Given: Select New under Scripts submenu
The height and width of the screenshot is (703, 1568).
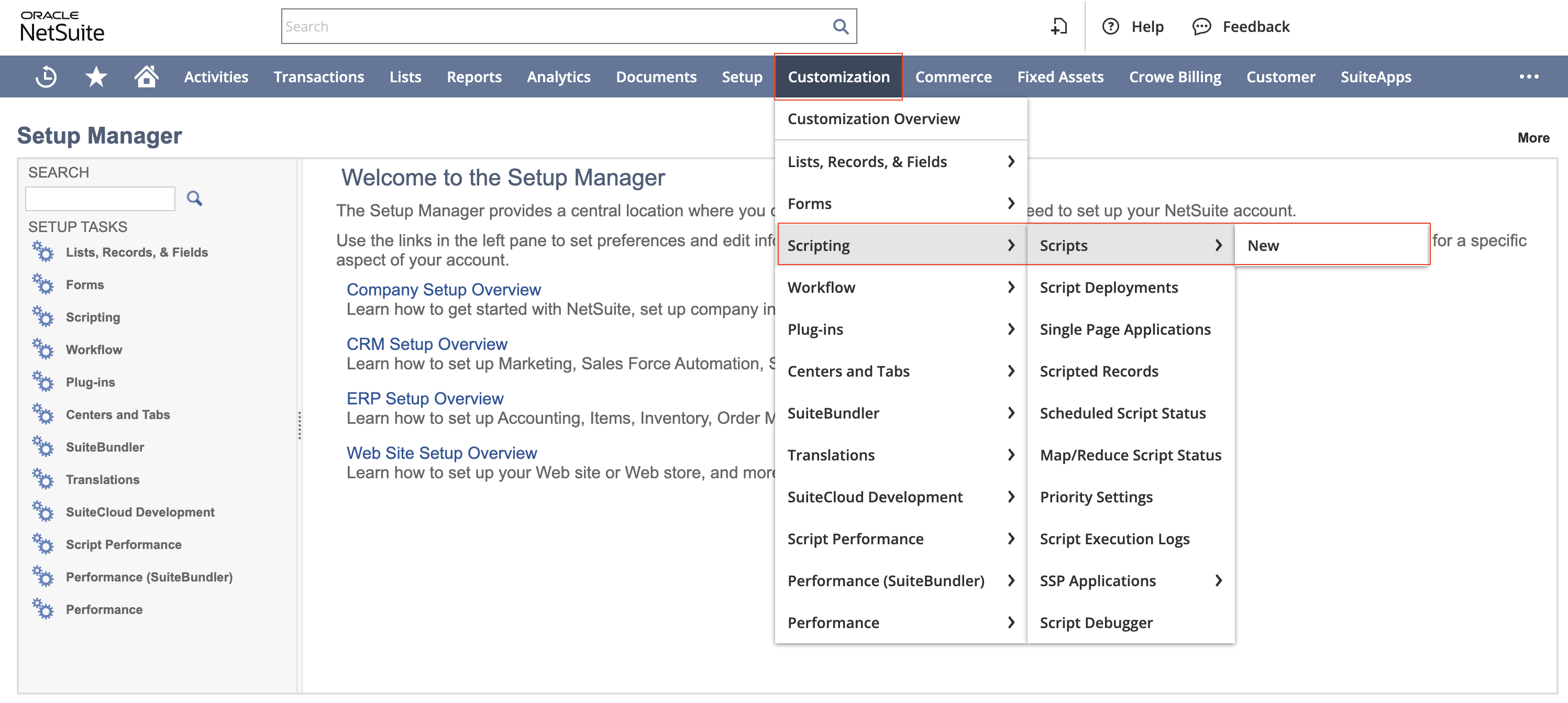Looking at the screenshot, I should [x=1332, y=245].
